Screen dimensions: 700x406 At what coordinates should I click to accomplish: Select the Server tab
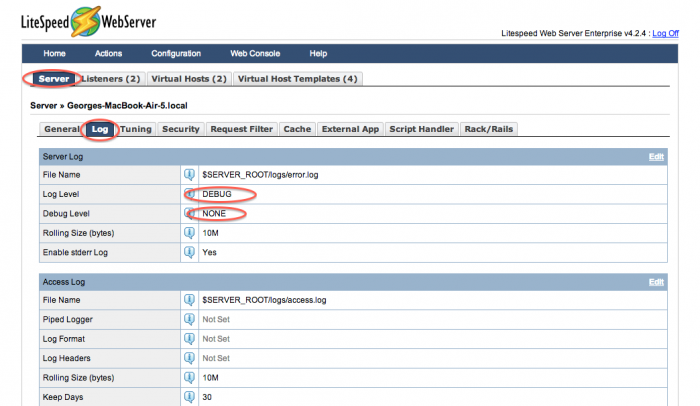point(54,79)
